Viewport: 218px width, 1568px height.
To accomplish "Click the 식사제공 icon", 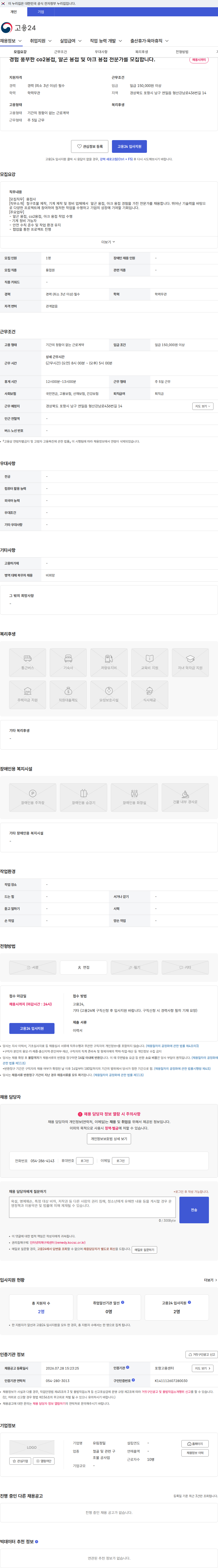I will coord(150,694).
